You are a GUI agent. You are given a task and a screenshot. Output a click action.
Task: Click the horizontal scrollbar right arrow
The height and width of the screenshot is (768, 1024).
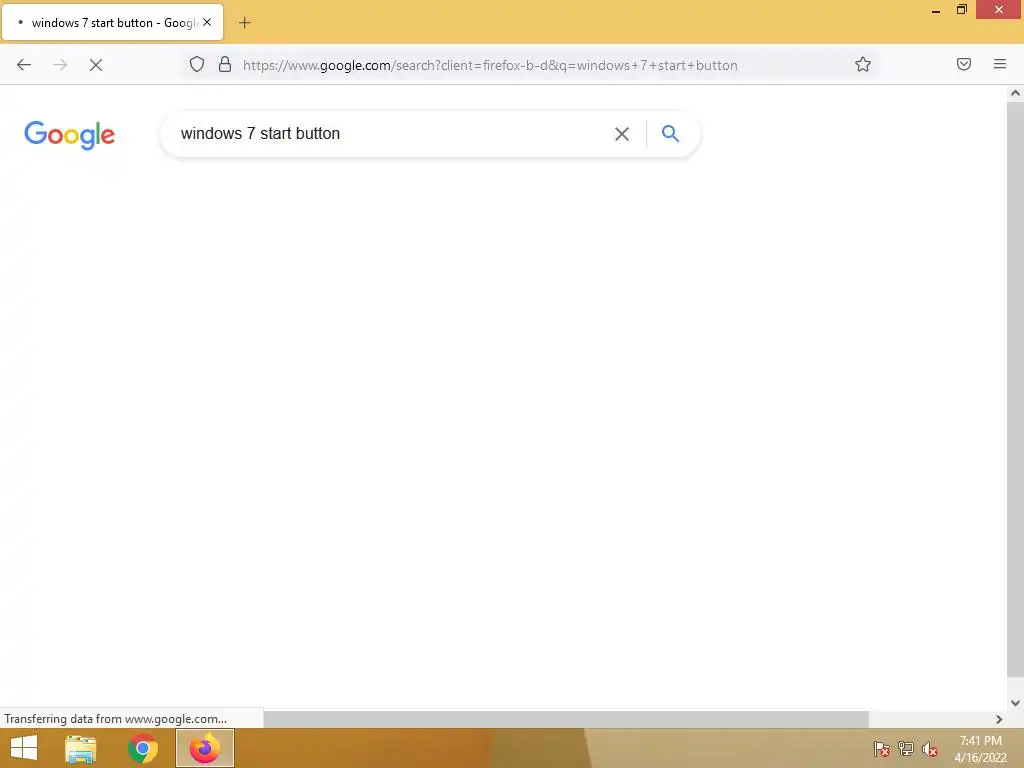tap(999, 719)
